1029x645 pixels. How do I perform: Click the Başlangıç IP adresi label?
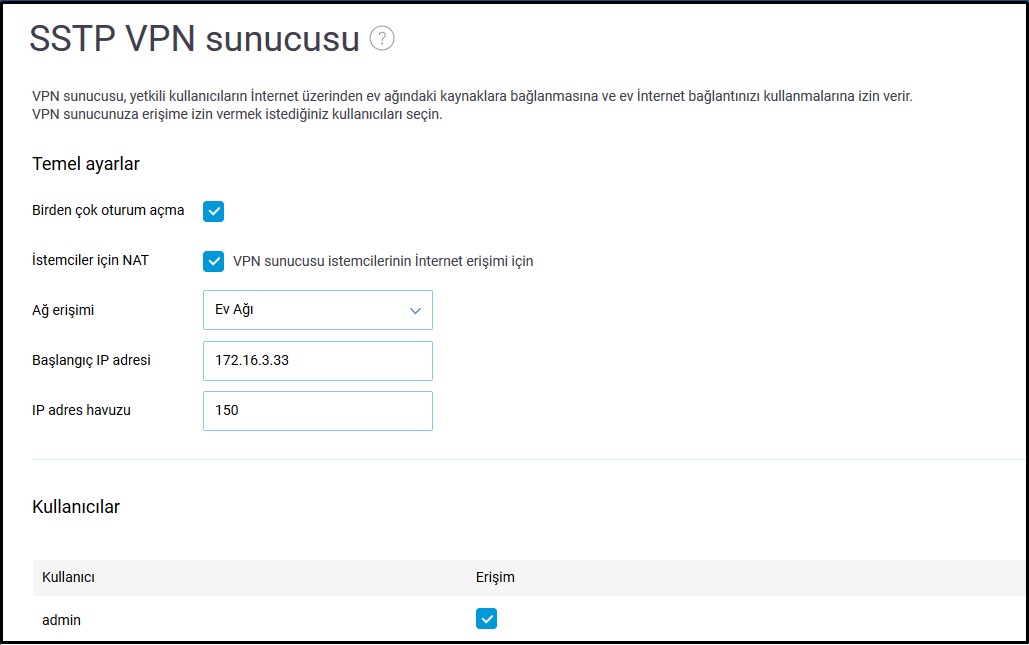click(91, 360)
